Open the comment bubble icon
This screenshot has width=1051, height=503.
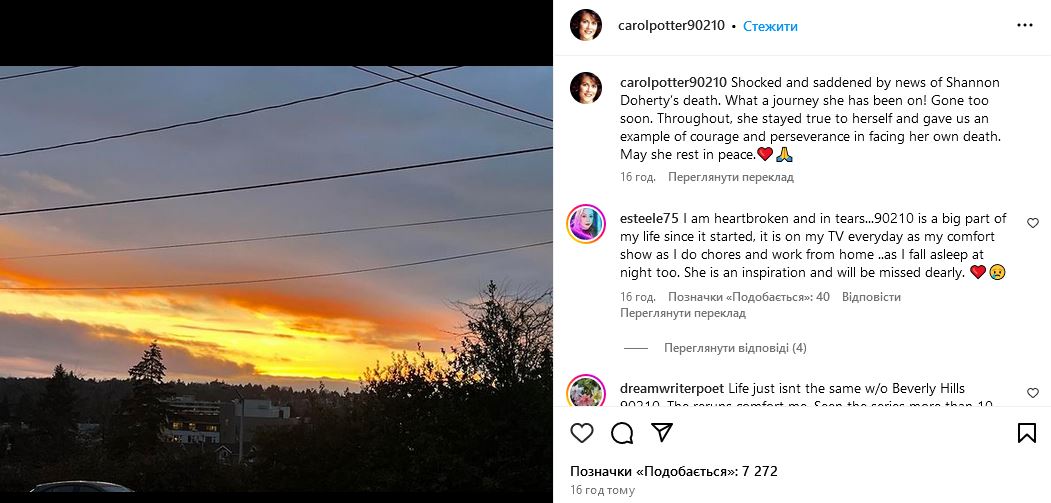coord(622,433)
